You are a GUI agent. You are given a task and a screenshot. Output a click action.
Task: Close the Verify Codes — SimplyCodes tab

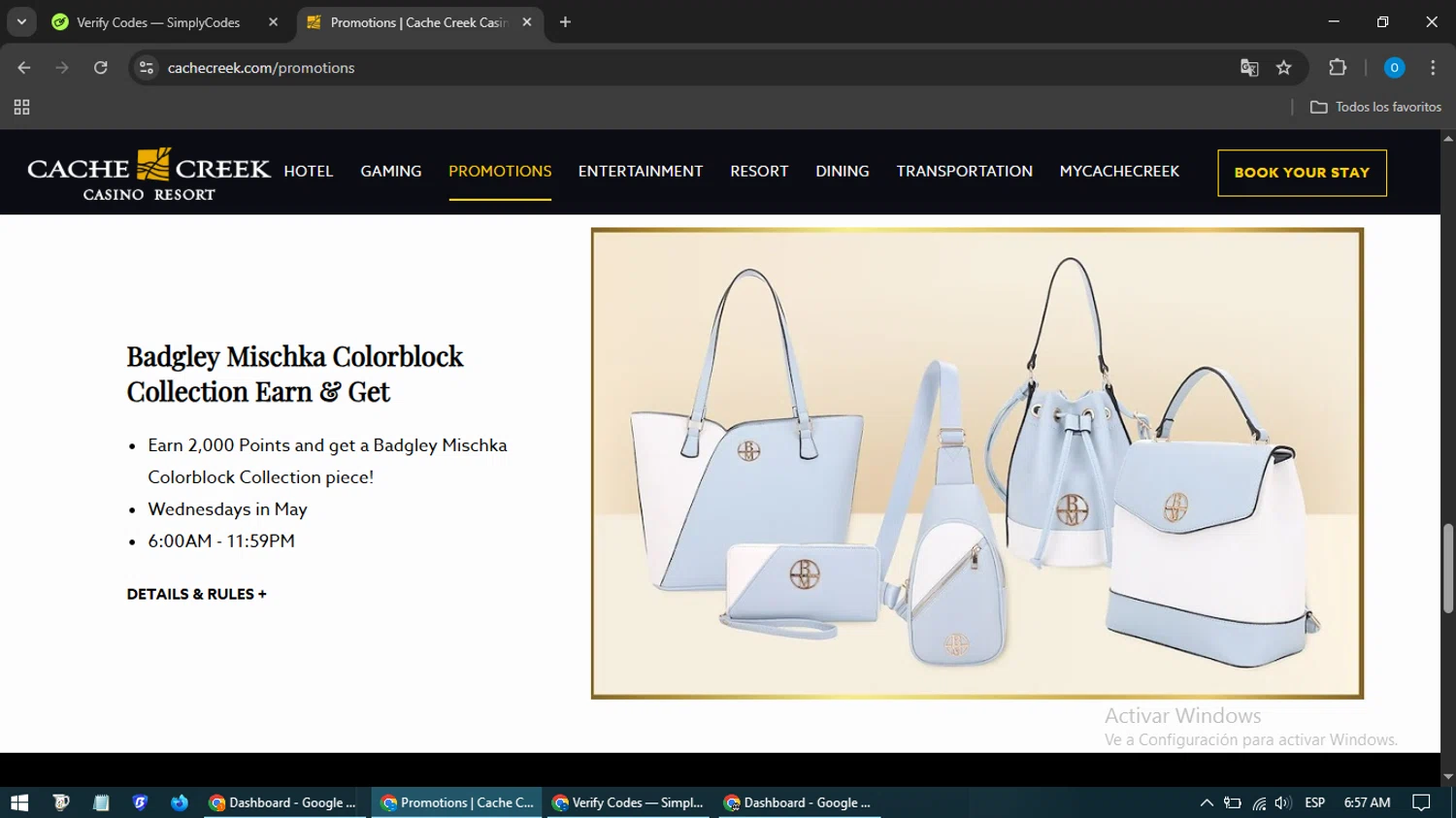(x=273, y=22)
